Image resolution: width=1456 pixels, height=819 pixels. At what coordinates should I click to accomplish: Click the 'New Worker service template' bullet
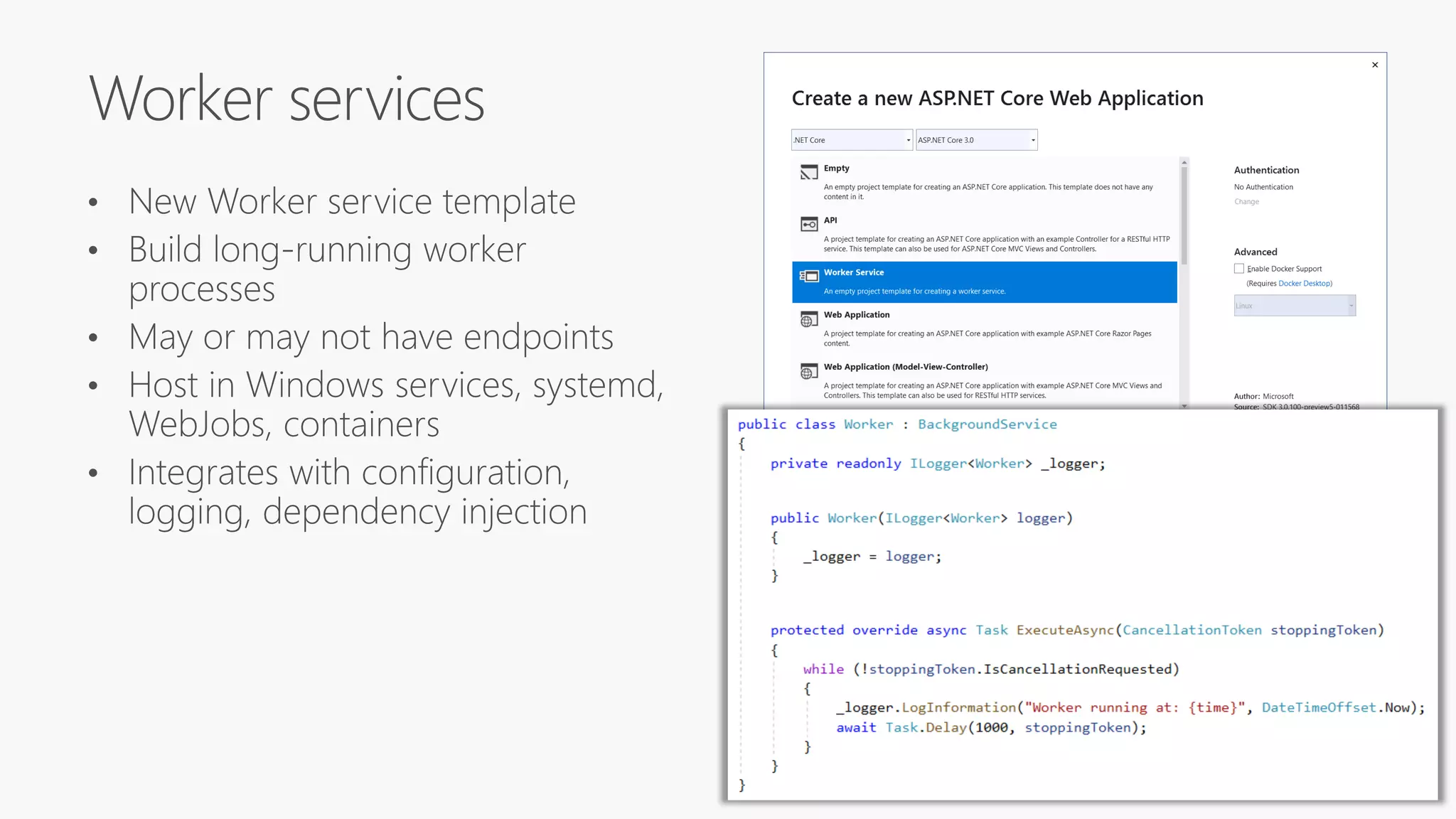(352, 201)
